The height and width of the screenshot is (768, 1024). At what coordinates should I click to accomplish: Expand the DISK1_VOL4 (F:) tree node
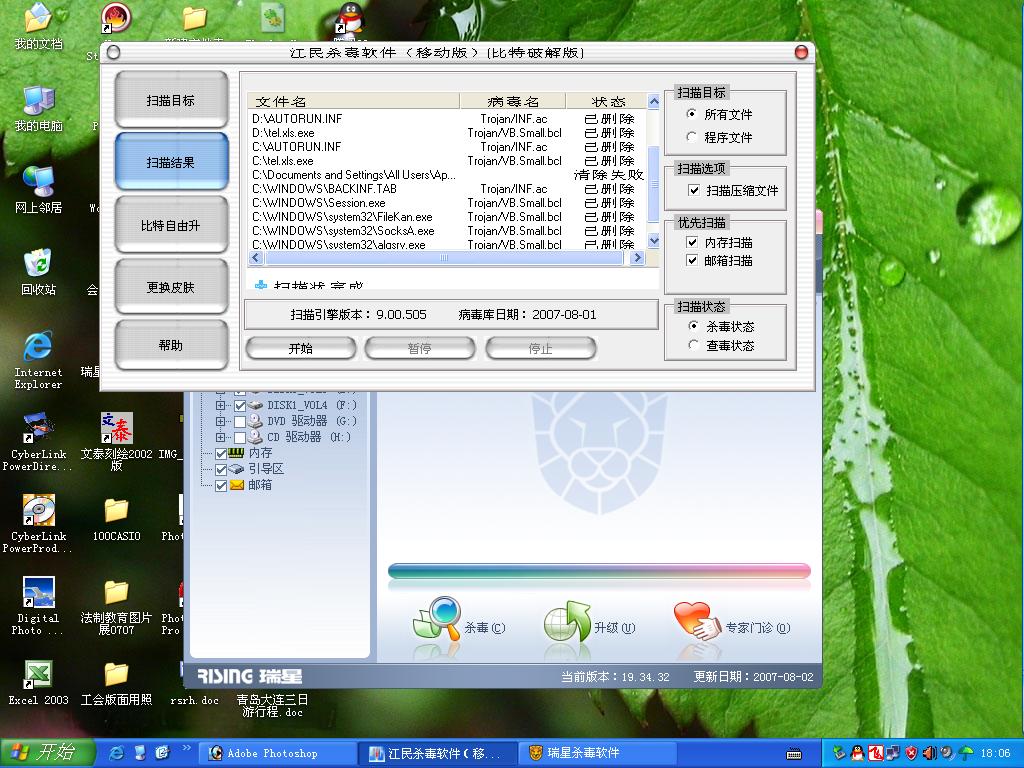[x=221, y=406]
